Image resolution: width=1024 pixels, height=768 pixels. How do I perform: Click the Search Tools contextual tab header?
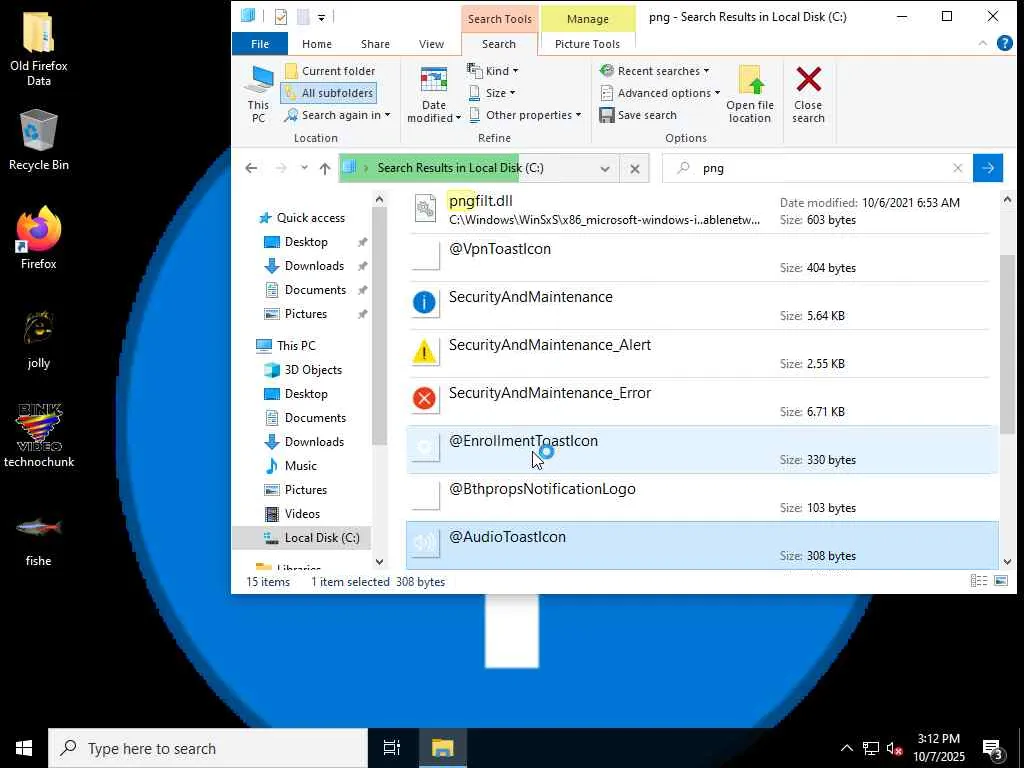(500, 18)
